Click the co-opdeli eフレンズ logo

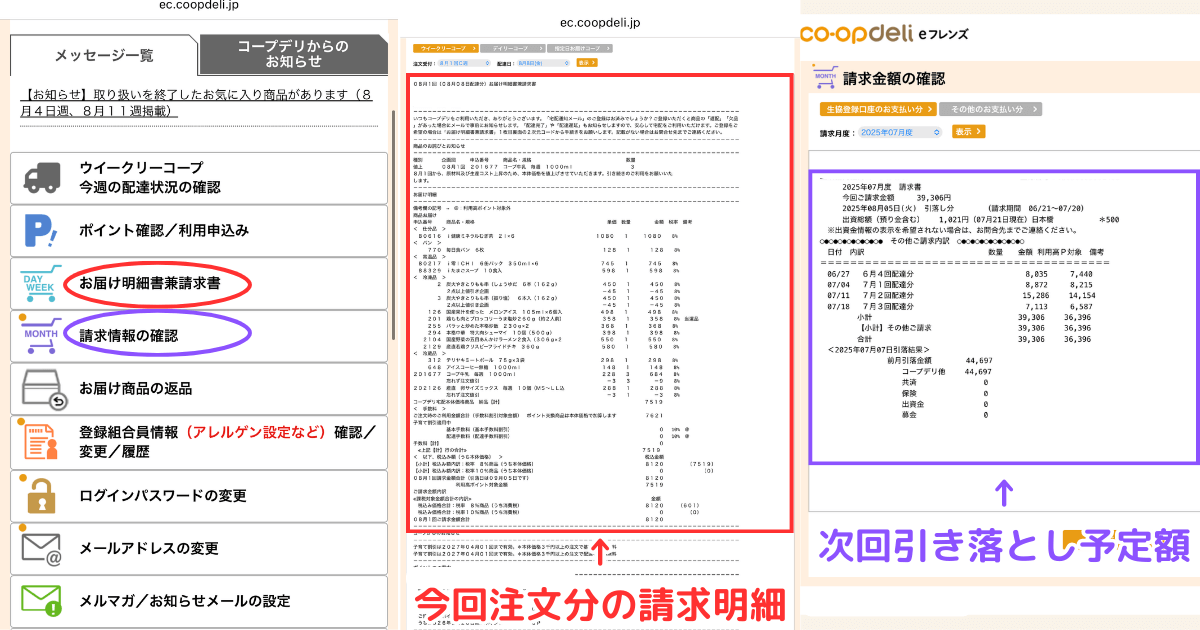click(885, 34)
